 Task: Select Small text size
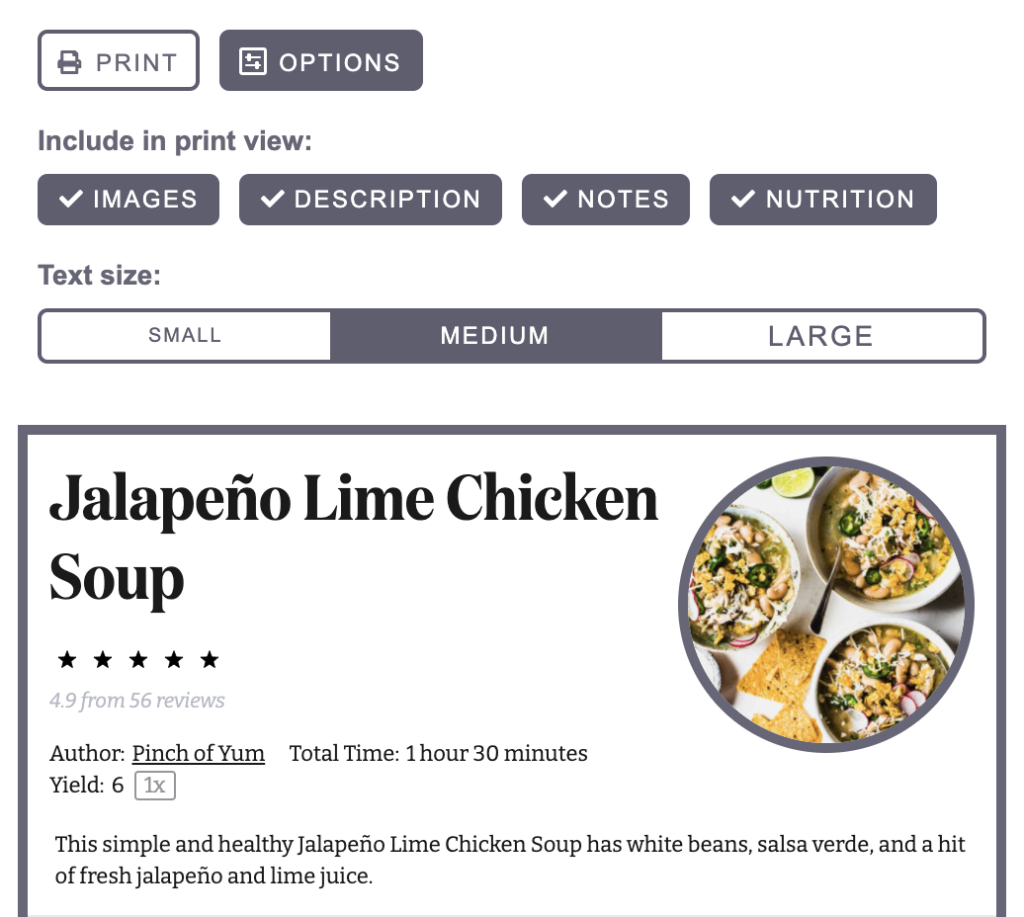pos(185,336)
